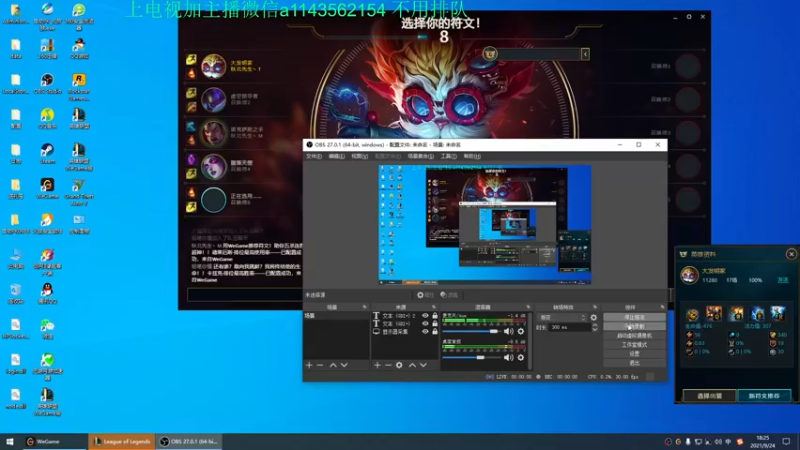Move the source down in the sources list
Viewport: 800px width, 450px height.
click(x=423, y=365)
